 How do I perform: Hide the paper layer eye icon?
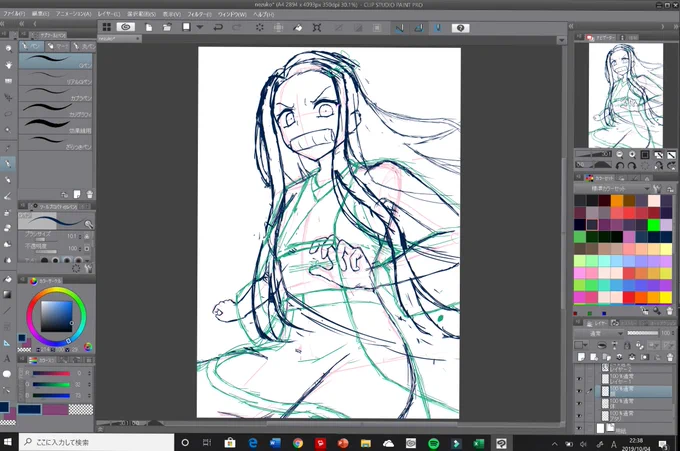coord(579,428)
